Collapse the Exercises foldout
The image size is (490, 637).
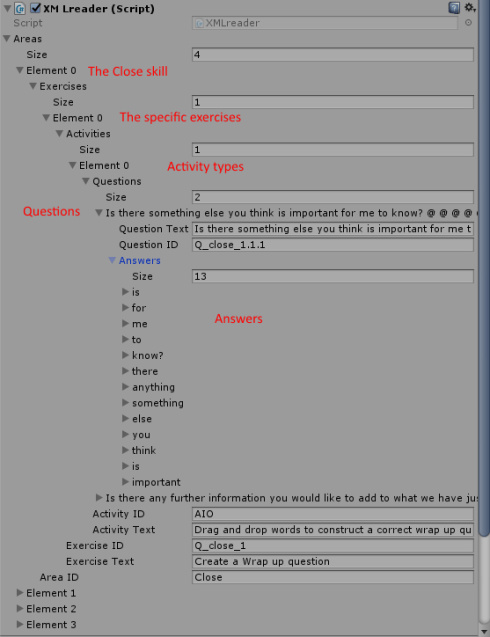(33, 86)
